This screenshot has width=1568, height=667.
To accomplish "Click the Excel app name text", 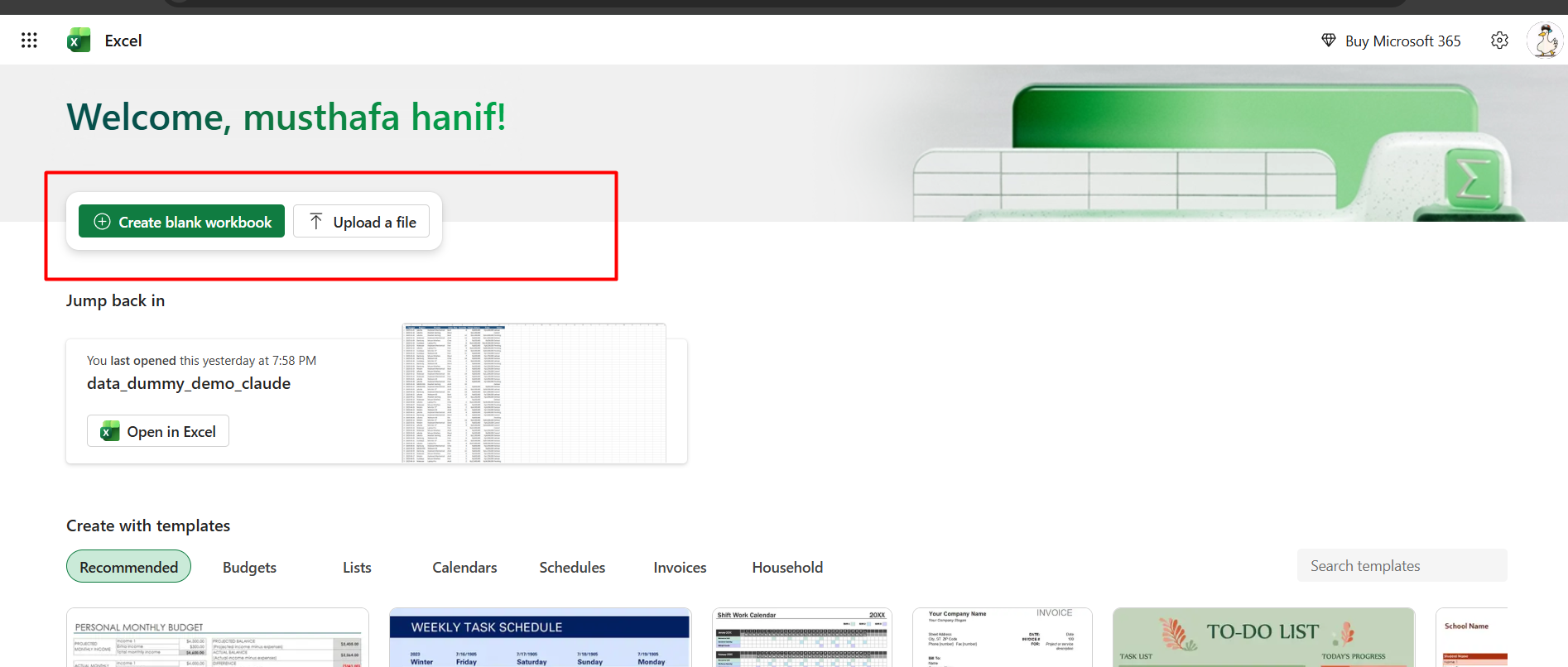I will 123,41.
